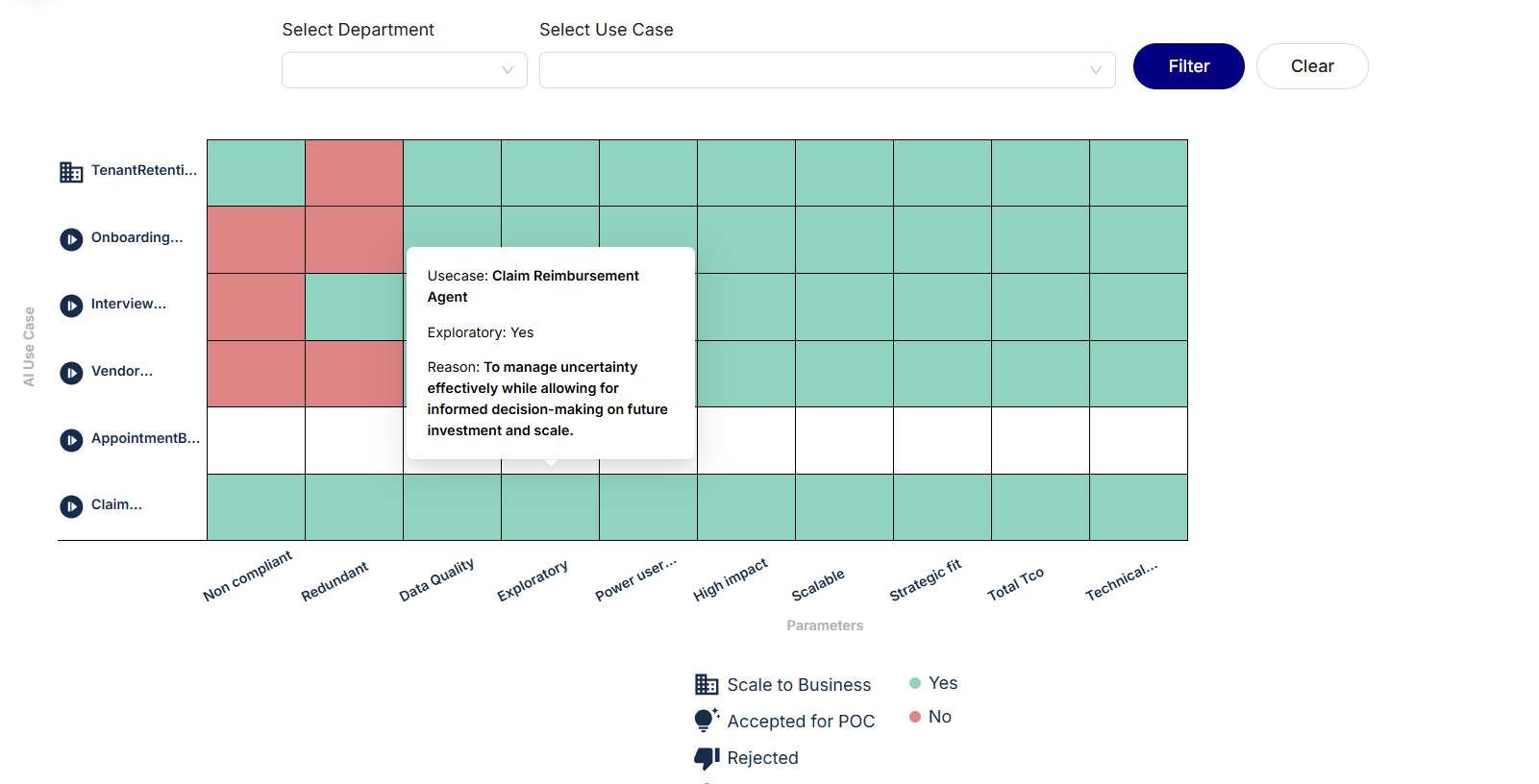Screen dimensions: 1539x784
Task: Click the Technical cell in Vendor row
Action: (1138, 374)
